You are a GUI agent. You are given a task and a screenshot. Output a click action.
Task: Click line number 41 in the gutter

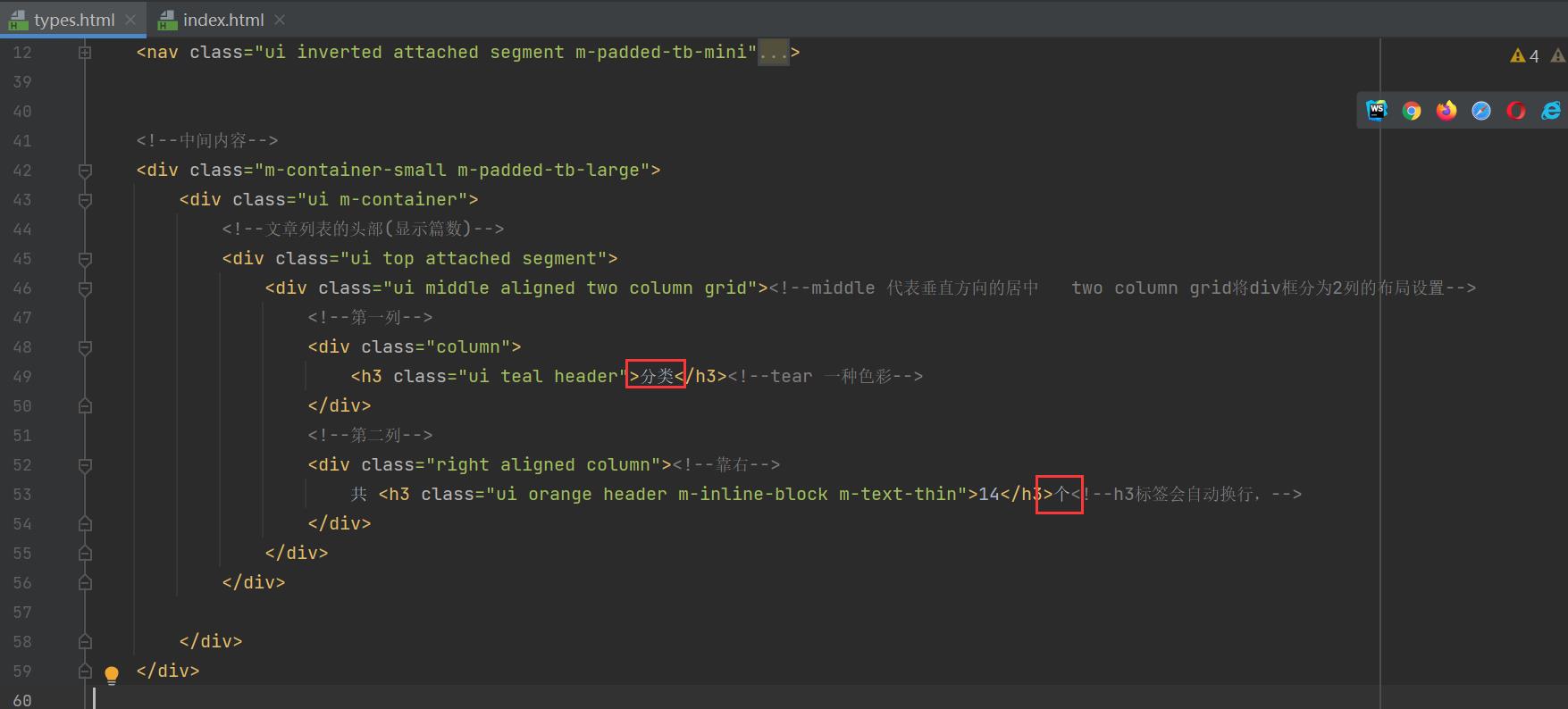(22, 141)
